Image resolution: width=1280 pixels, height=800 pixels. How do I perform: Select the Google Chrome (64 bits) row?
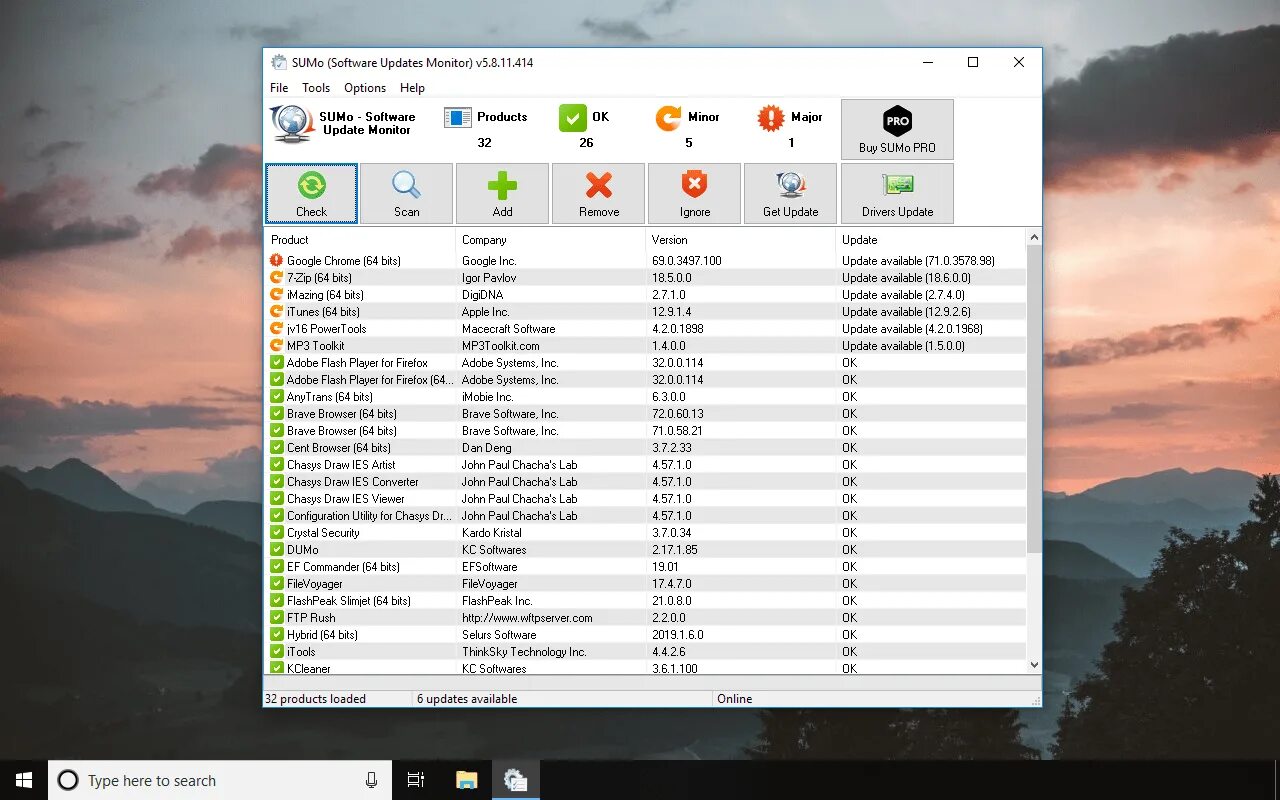pyautogui.click(x=645, y=261)
